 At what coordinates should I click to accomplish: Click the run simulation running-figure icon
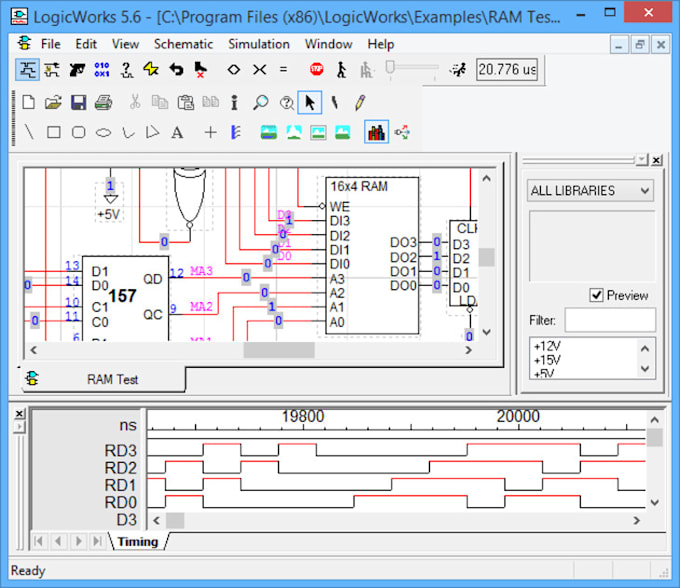[458, 69]
